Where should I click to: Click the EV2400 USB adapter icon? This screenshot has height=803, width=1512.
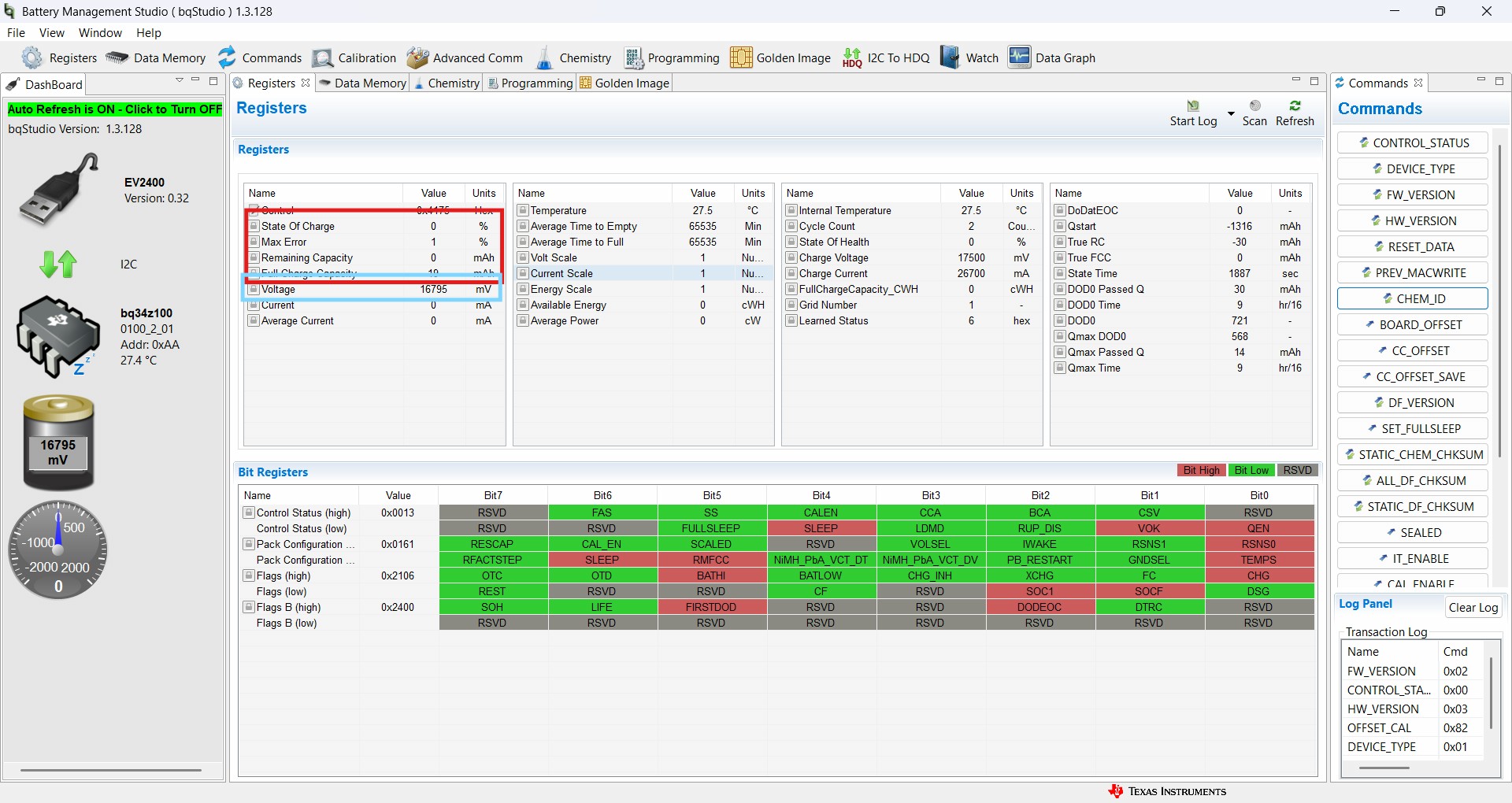click(60, 189)
